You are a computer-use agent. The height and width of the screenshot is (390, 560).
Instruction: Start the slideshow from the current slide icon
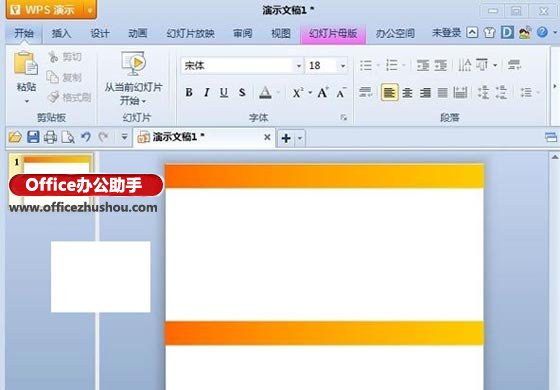133,63
